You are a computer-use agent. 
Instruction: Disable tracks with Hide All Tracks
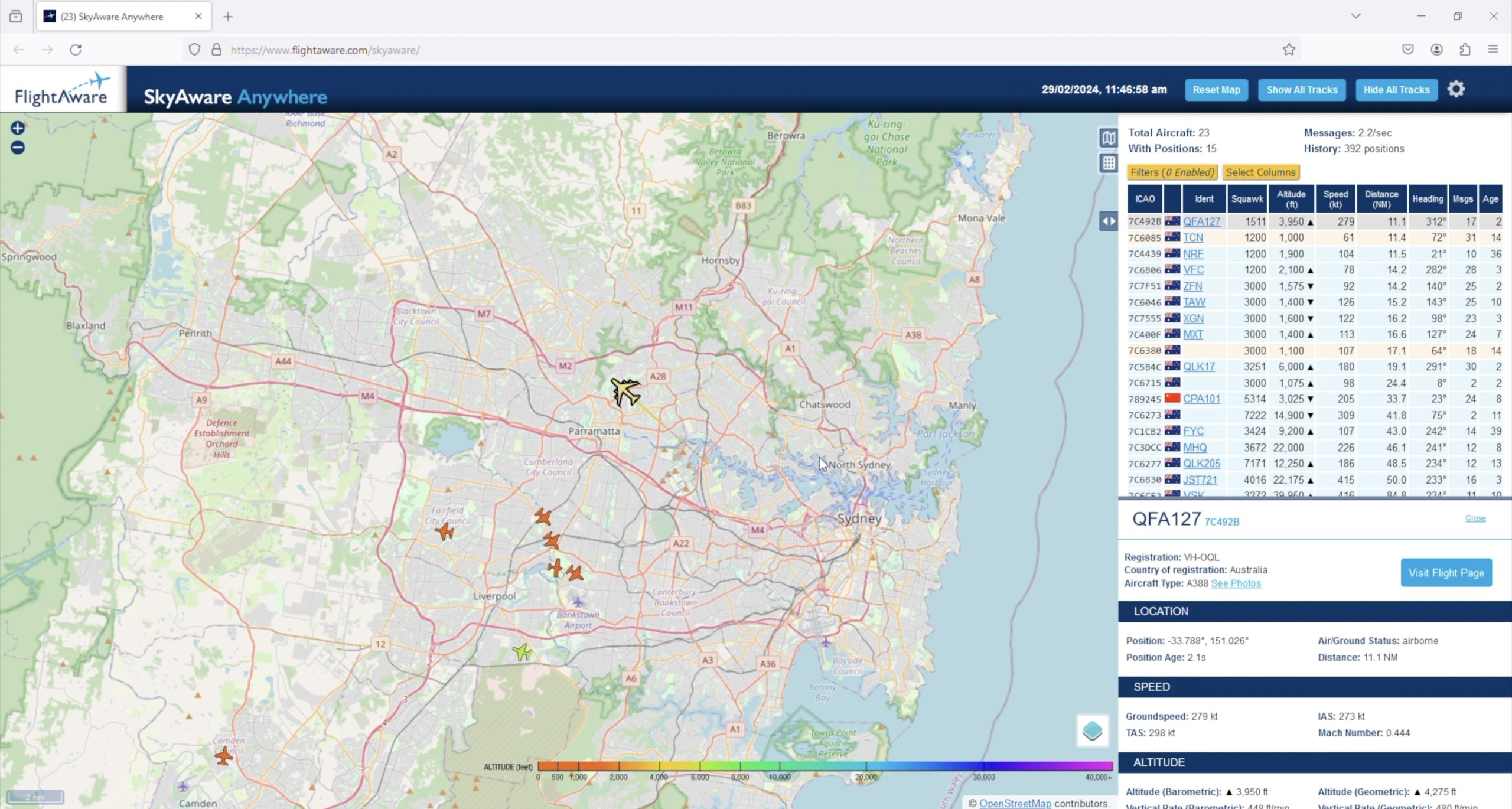click(1396, 90)
